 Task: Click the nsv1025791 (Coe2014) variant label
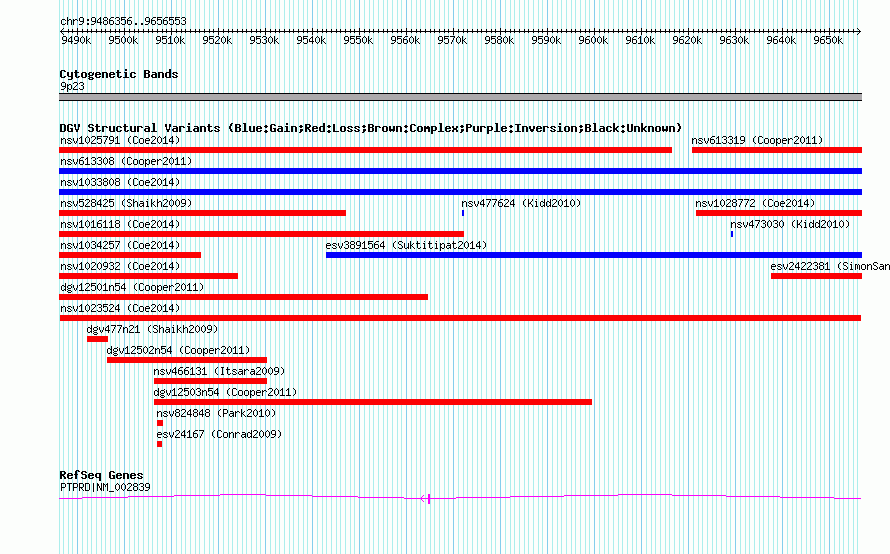120,140
